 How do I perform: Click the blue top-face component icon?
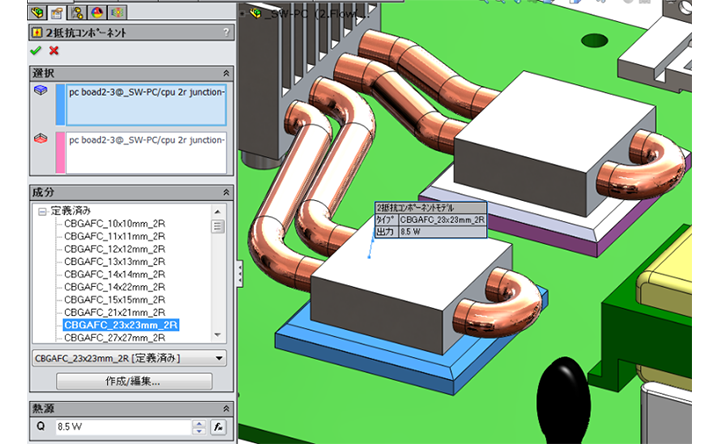40,91
